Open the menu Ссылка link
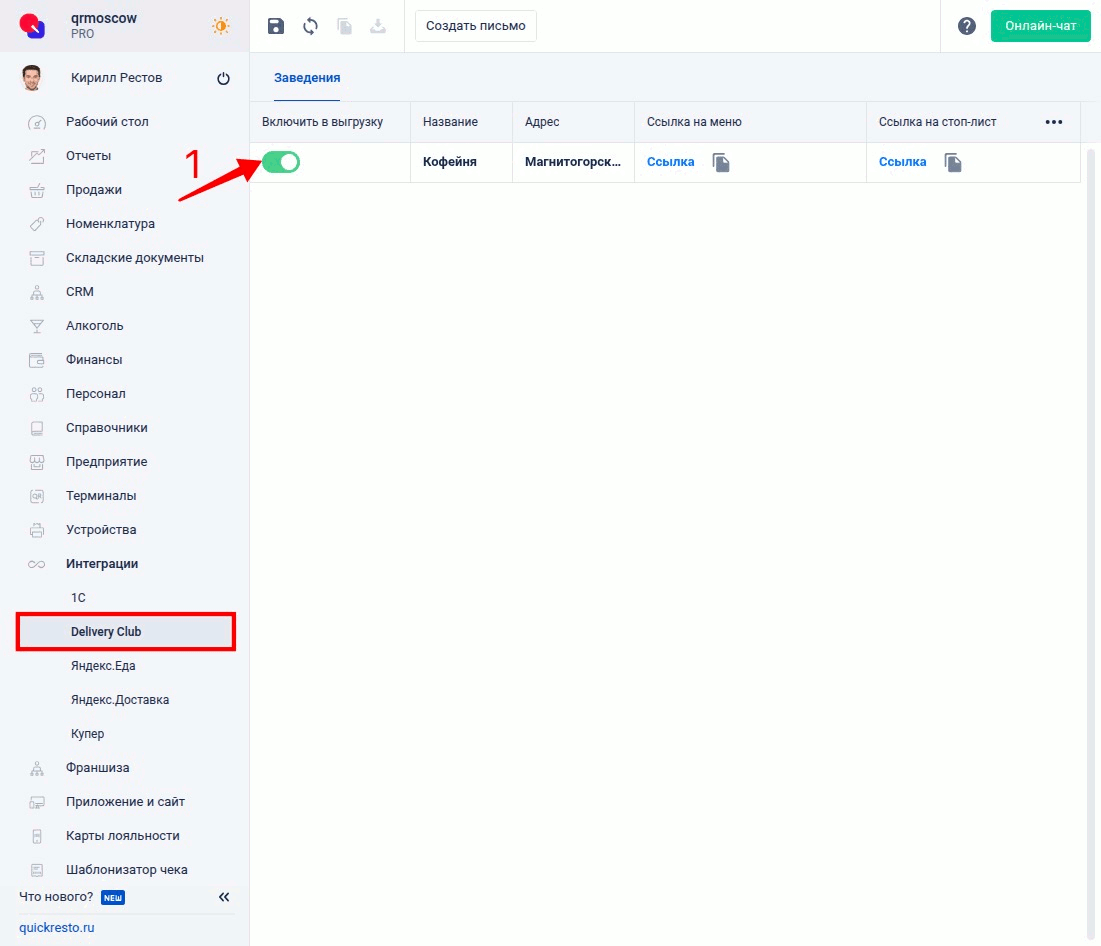 coord(671,162)
